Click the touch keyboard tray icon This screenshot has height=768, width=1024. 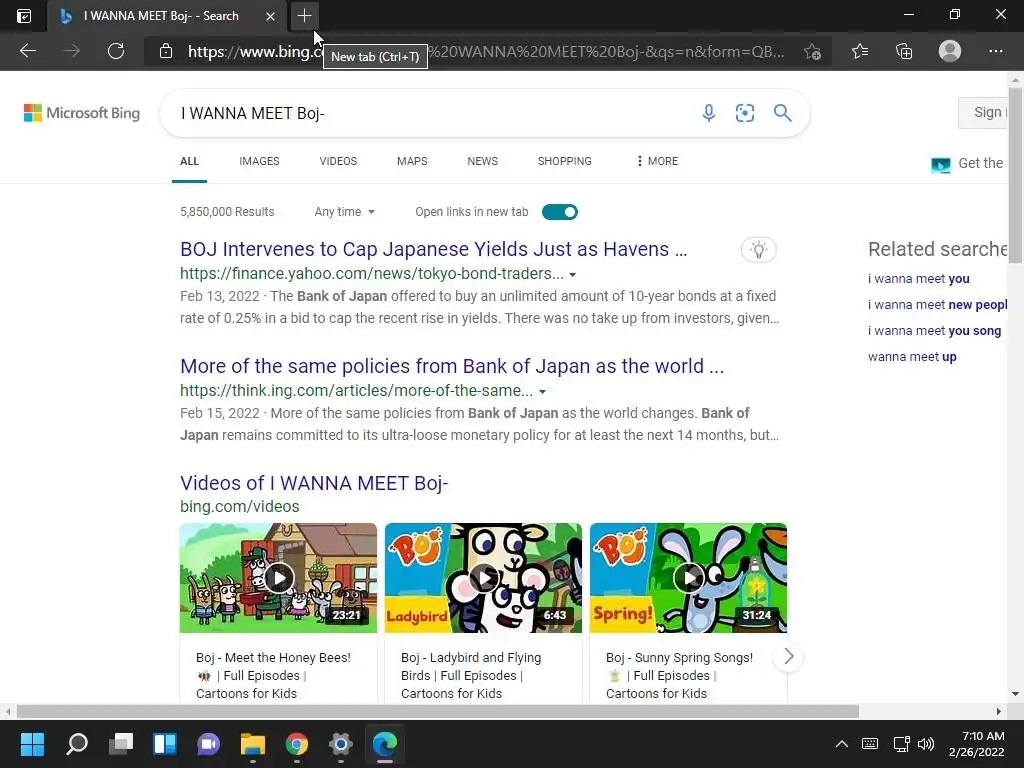870,744
